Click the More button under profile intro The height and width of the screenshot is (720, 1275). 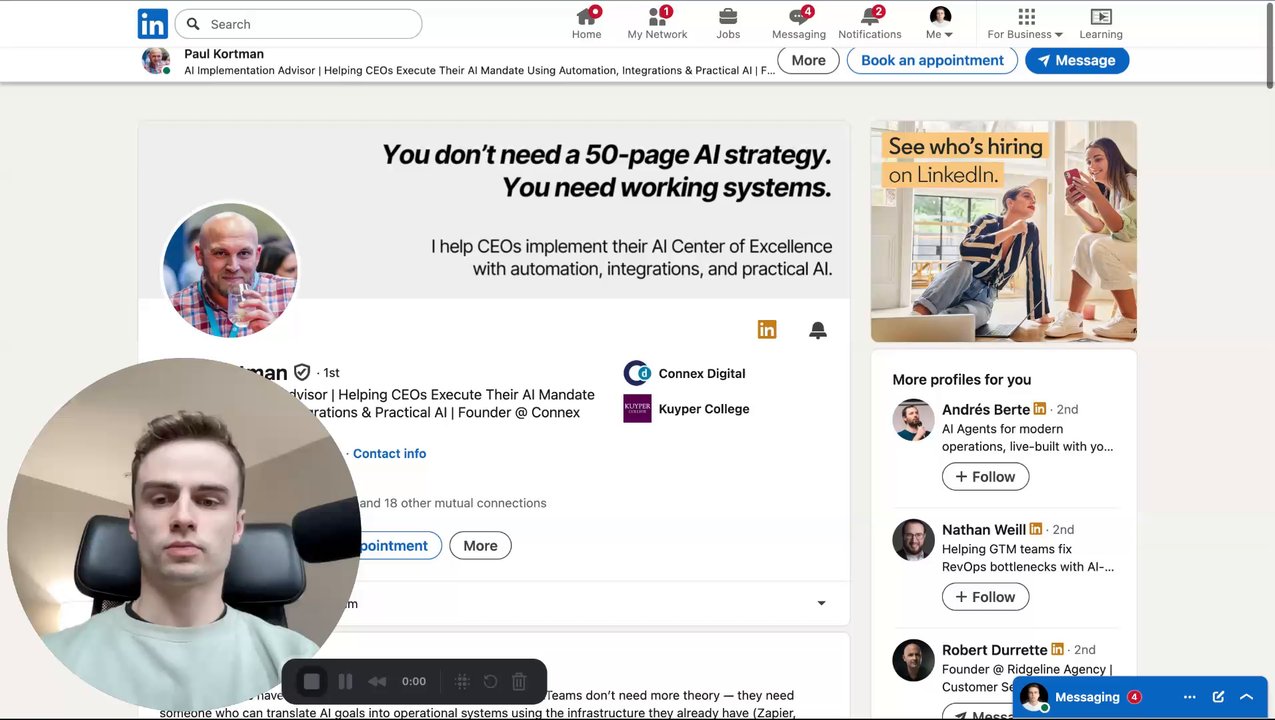tap(480, 545)
